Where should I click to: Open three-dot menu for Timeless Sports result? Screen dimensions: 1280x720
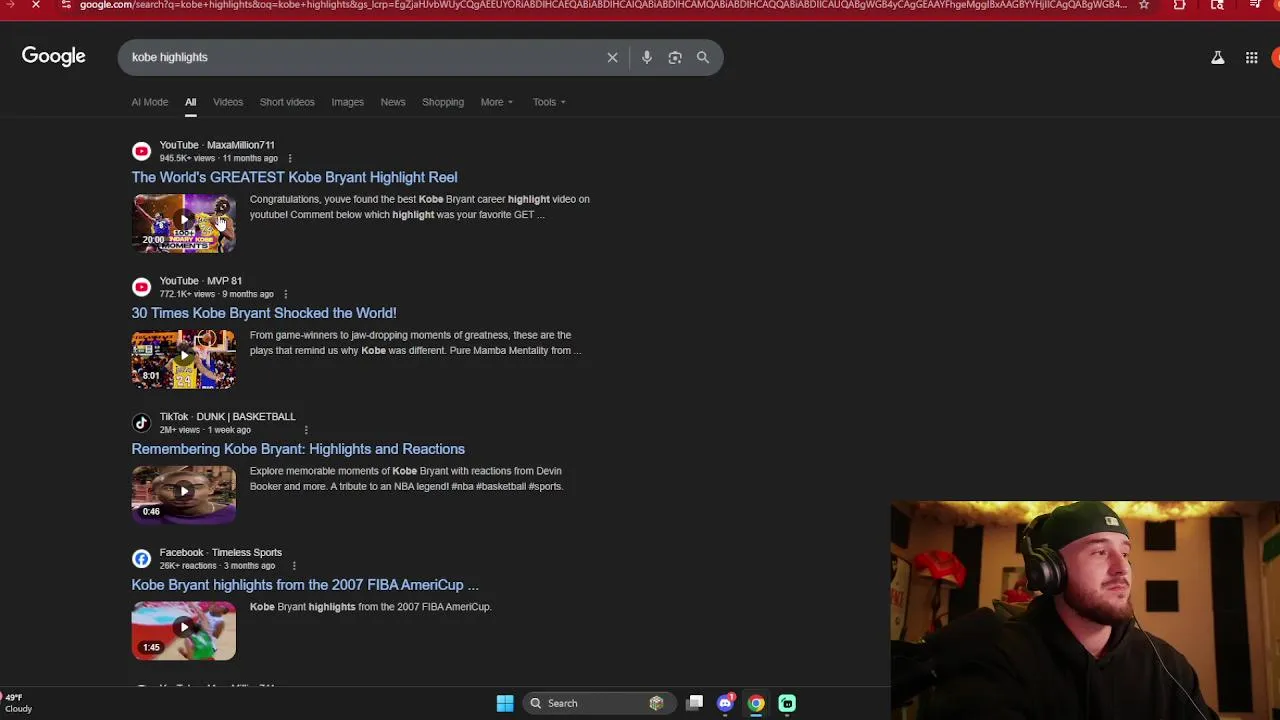pyautogui.click(x=294, y=566)
